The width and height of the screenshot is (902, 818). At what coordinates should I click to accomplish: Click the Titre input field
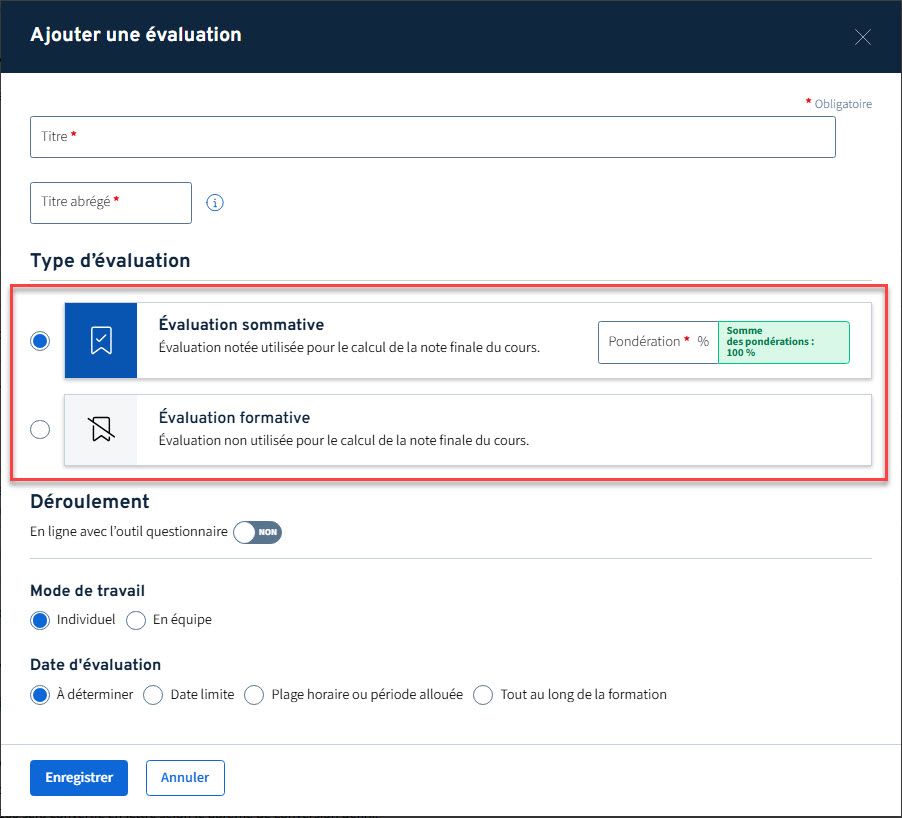[x=430, y=137]
